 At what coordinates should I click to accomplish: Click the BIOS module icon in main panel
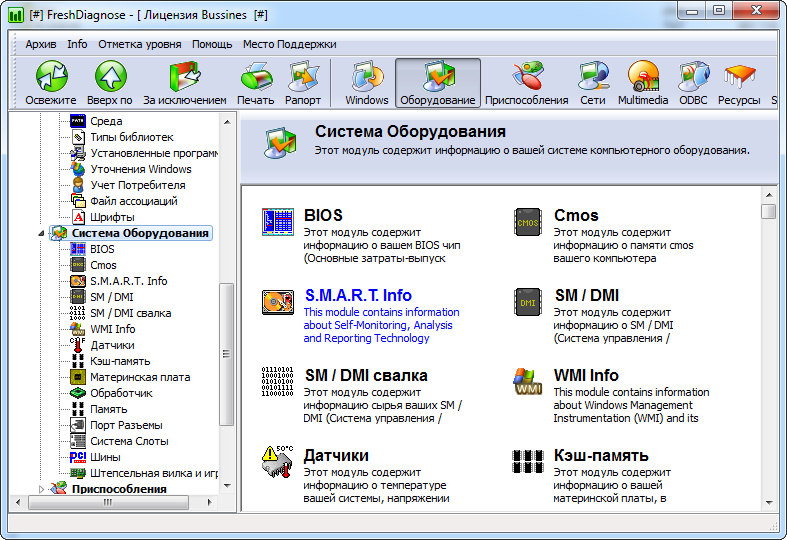coord(278,222)
